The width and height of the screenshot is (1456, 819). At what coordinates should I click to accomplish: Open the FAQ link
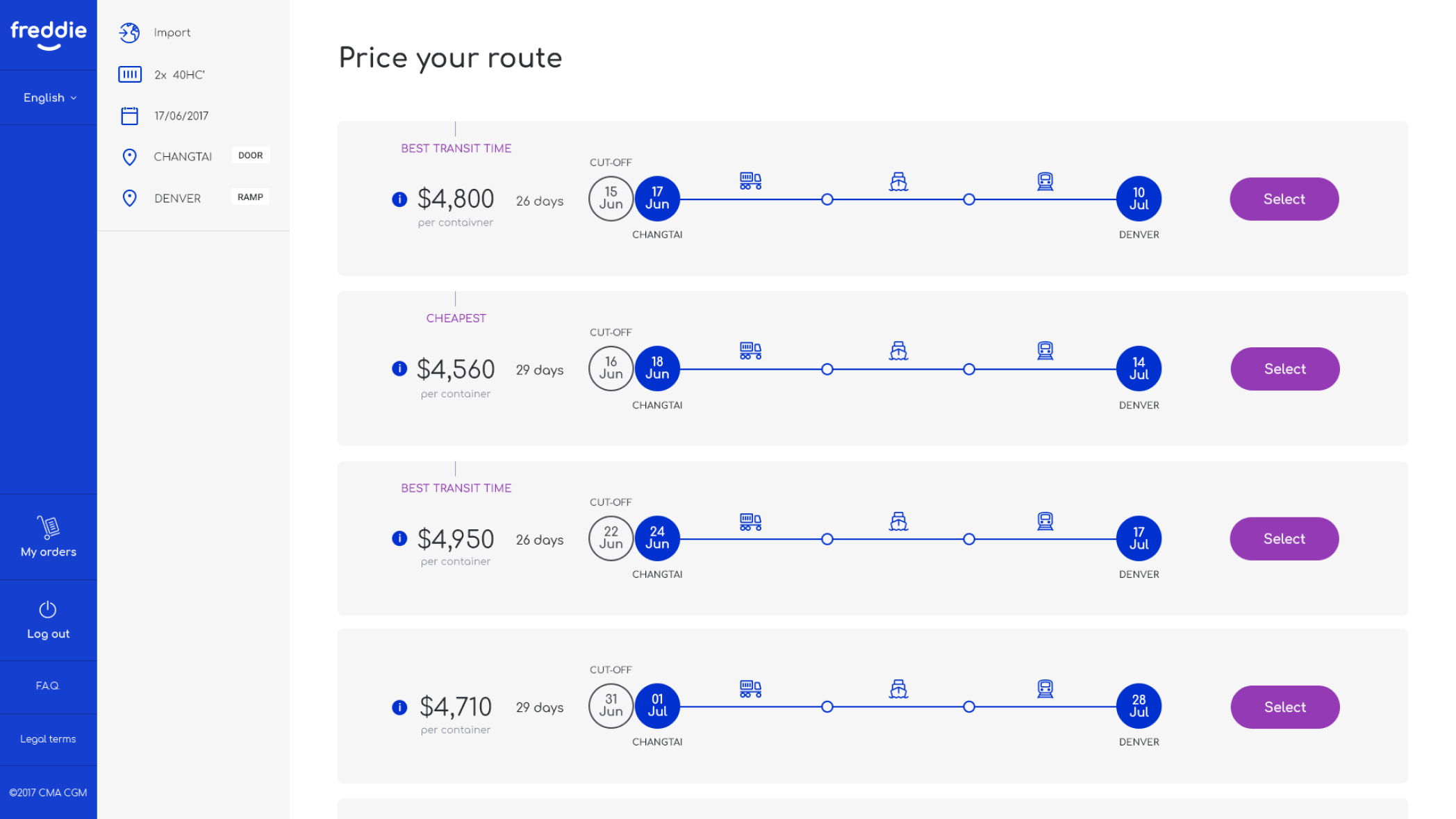tap(49, 686)
